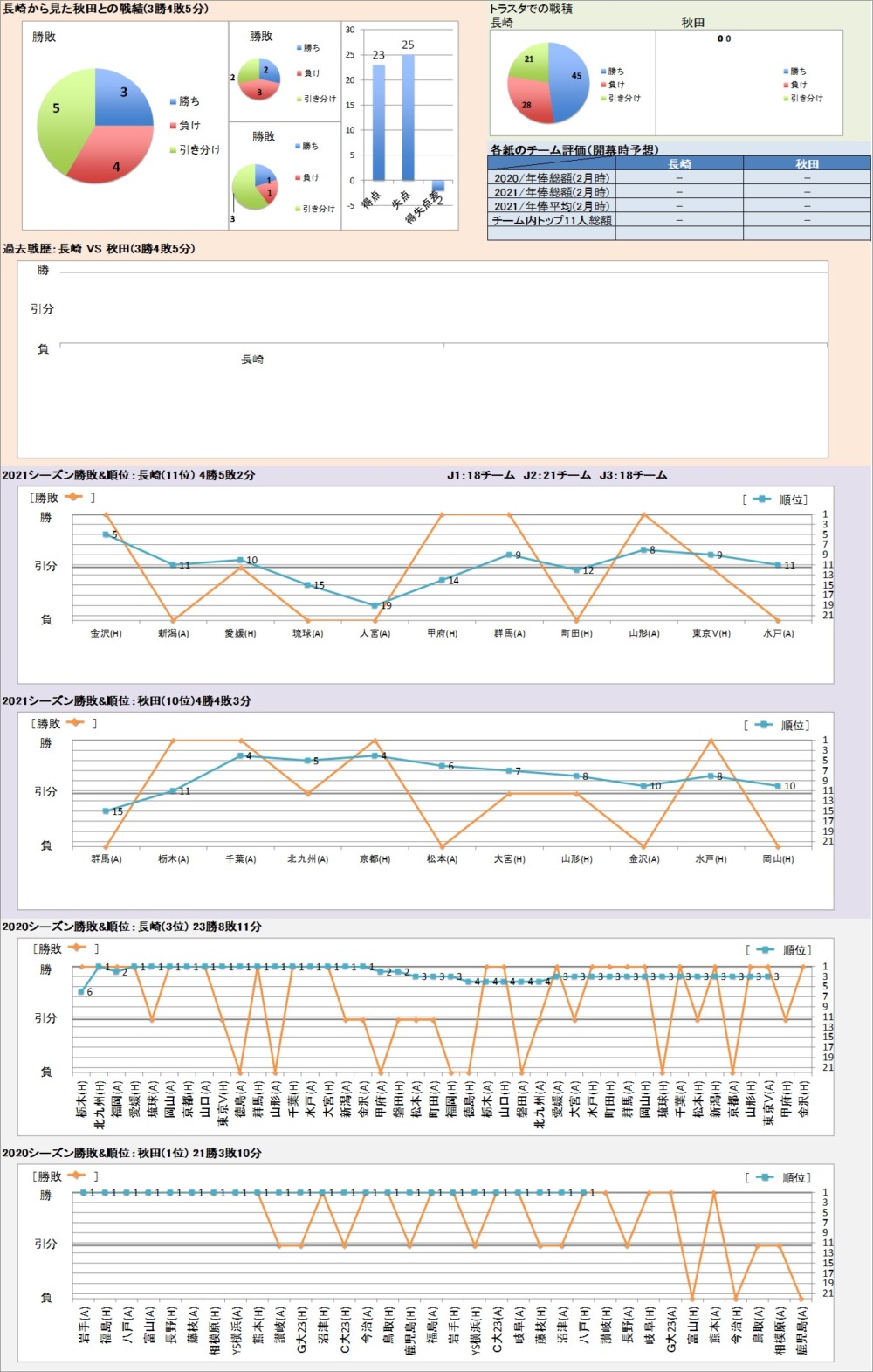Select the red slice labeled 4 in large pie

click(113, 157)
